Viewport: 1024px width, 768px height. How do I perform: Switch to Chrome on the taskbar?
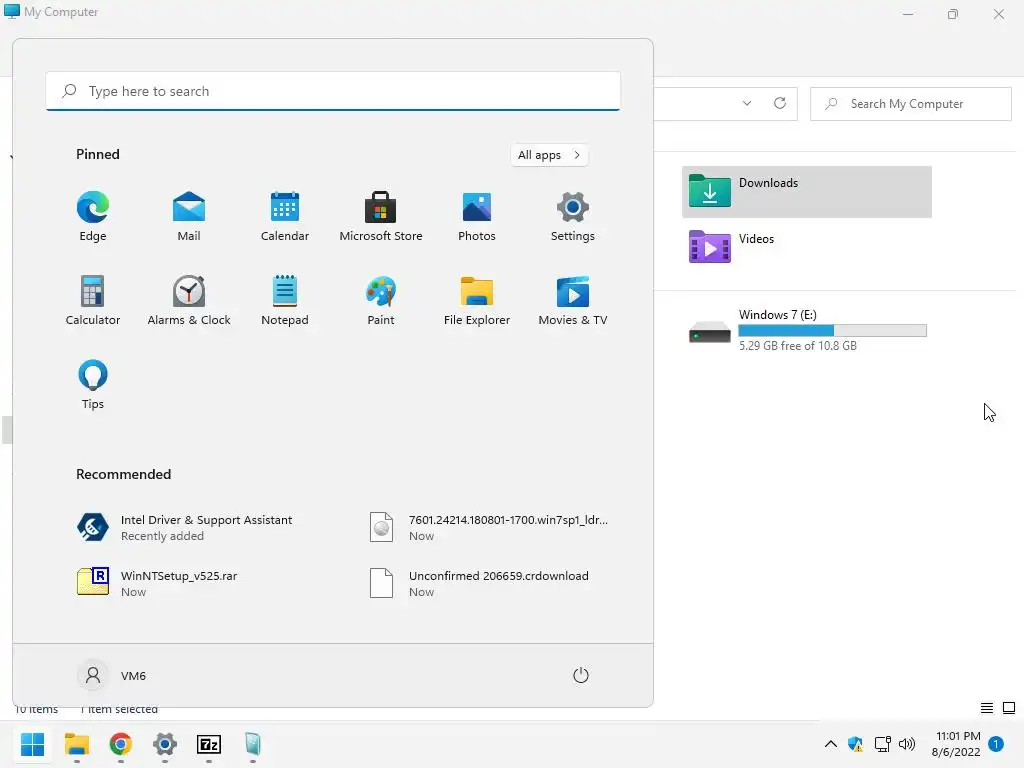pyautogui.click(x=121, y=744)
